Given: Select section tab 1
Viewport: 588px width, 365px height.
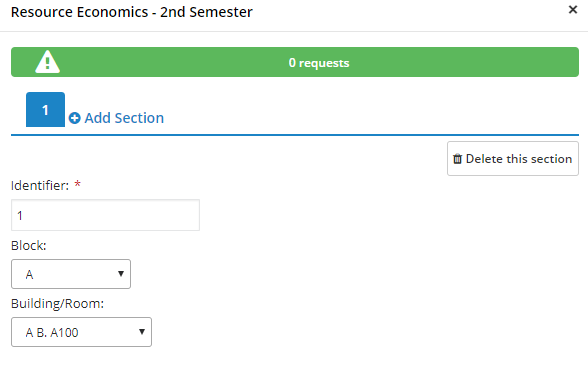Looking at the screenshot, I should [x=45, y=110].
